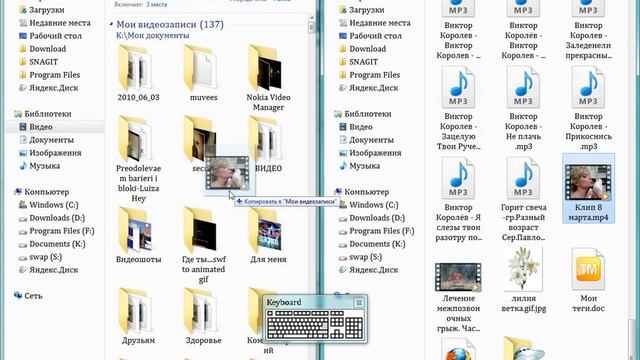Select Компьютер node in left window sidebar
The width and height of the screenshot is (640, 360).
41,192
